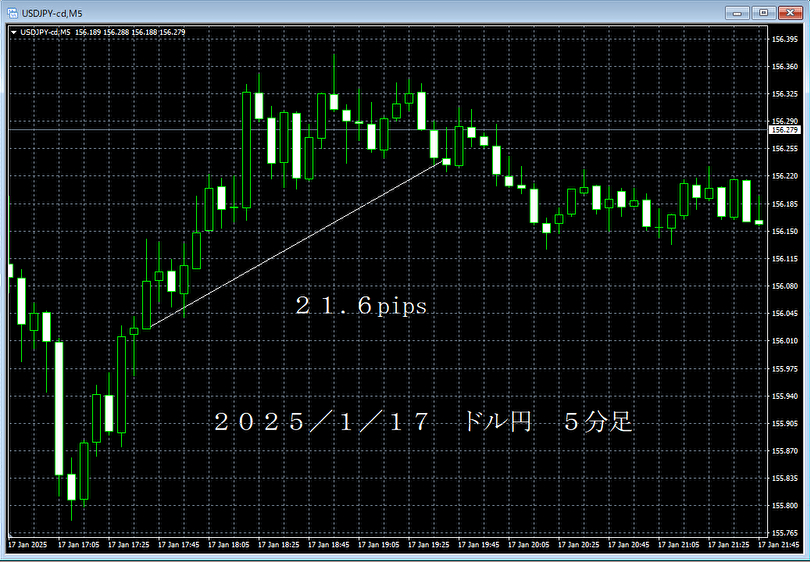Click the '17 Jan 17:05' time axis label
The height and width of the screenshot is (562, 810).
pos(79,545)
